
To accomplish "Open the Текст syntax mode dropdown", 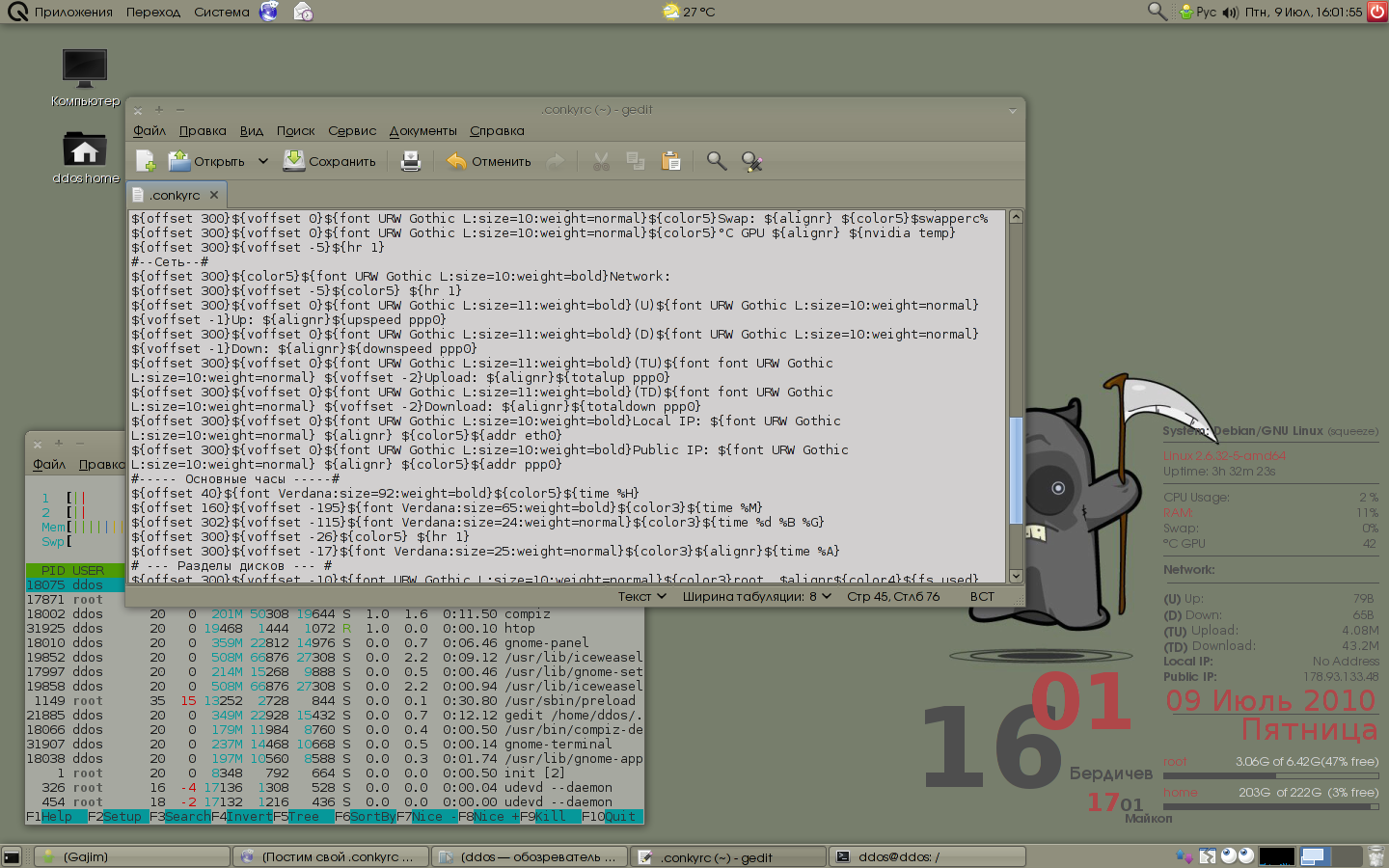I will tap(642, 596).
